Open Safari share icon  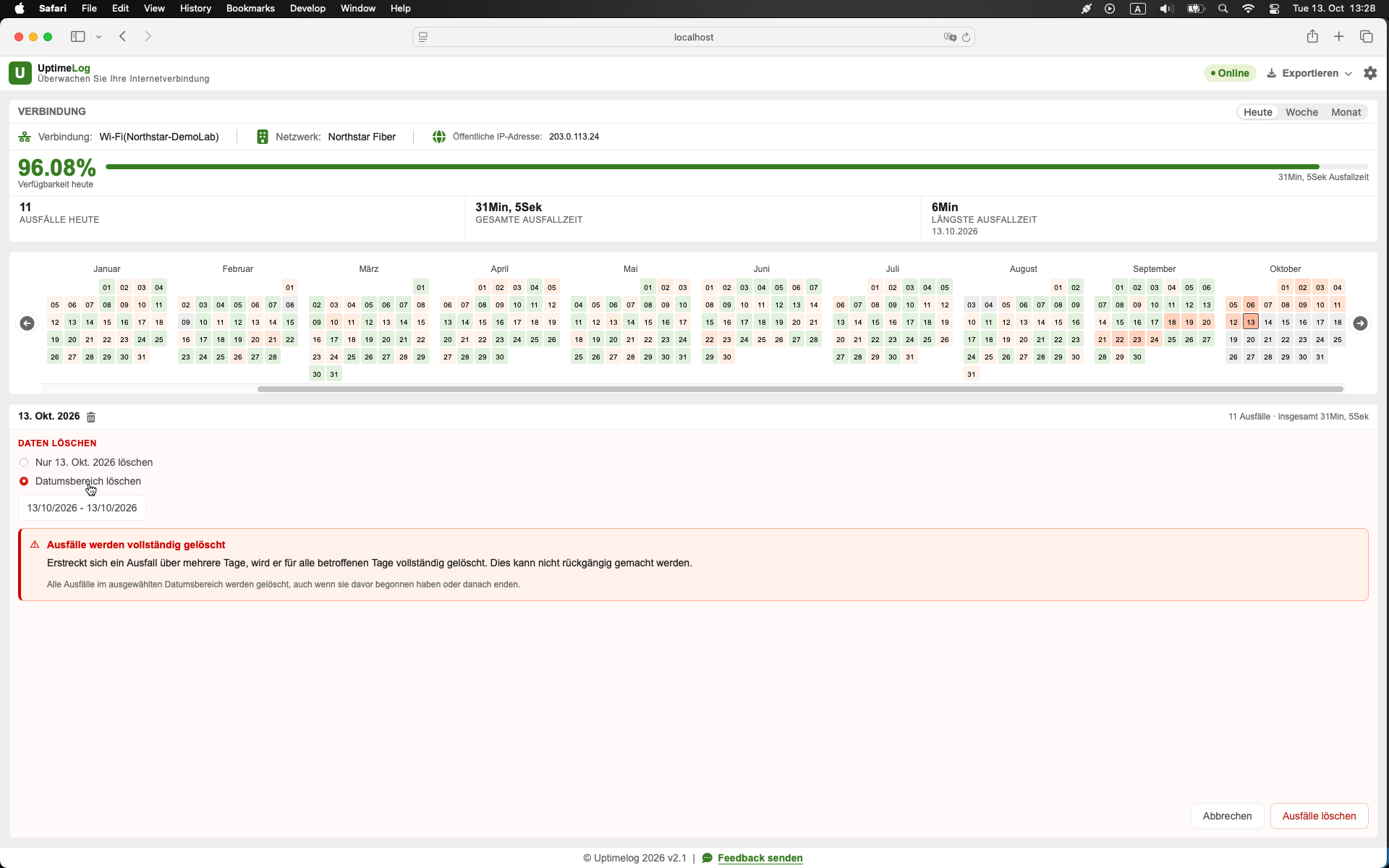[1312, 37]
